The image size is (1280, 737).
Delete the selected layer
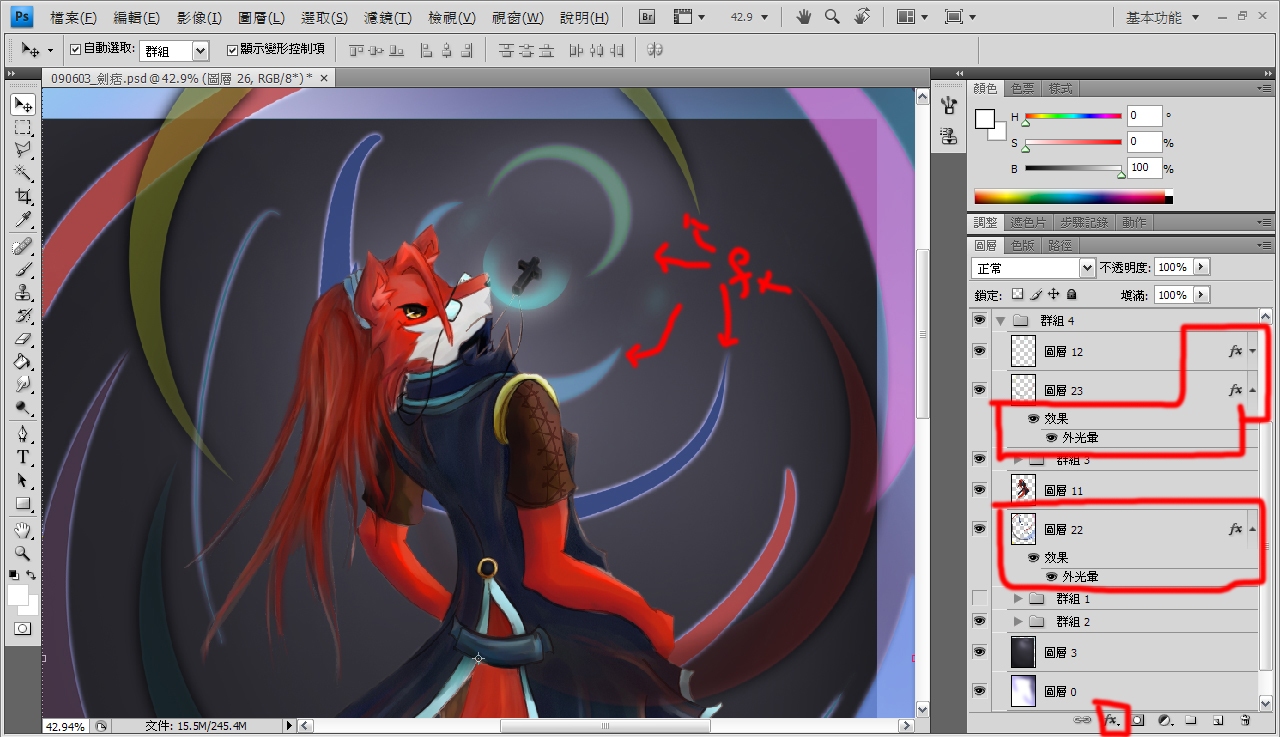pos(1245,719)
